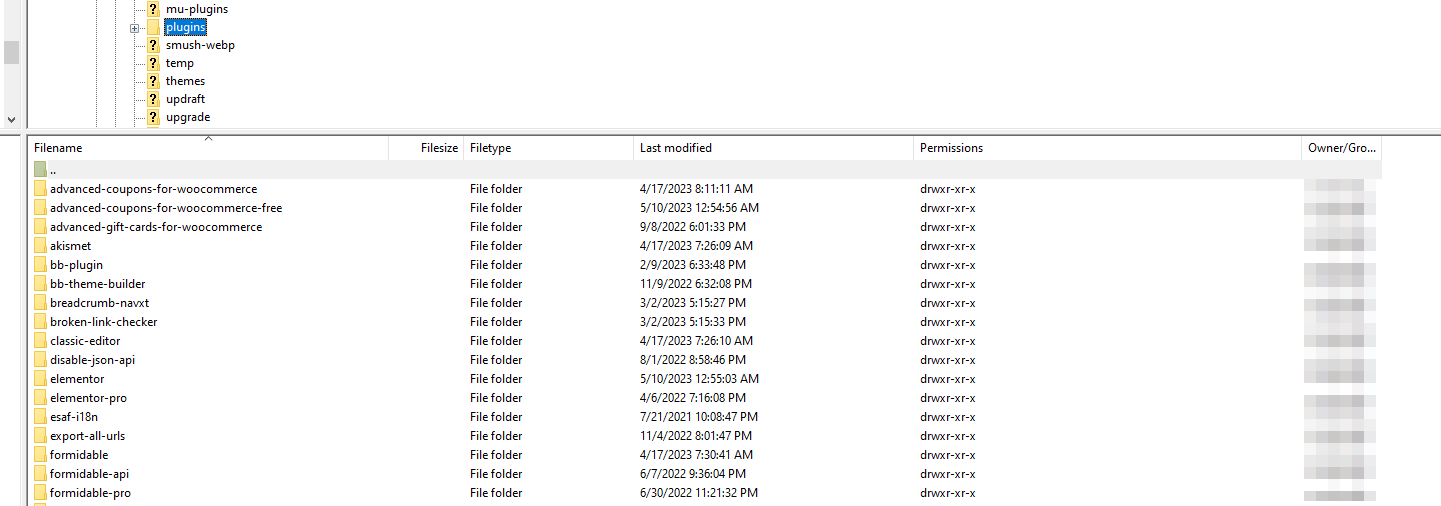This screenshot has width=1441, height=506.
Task: Select the formidable-api filename
Action: point(89,474)
